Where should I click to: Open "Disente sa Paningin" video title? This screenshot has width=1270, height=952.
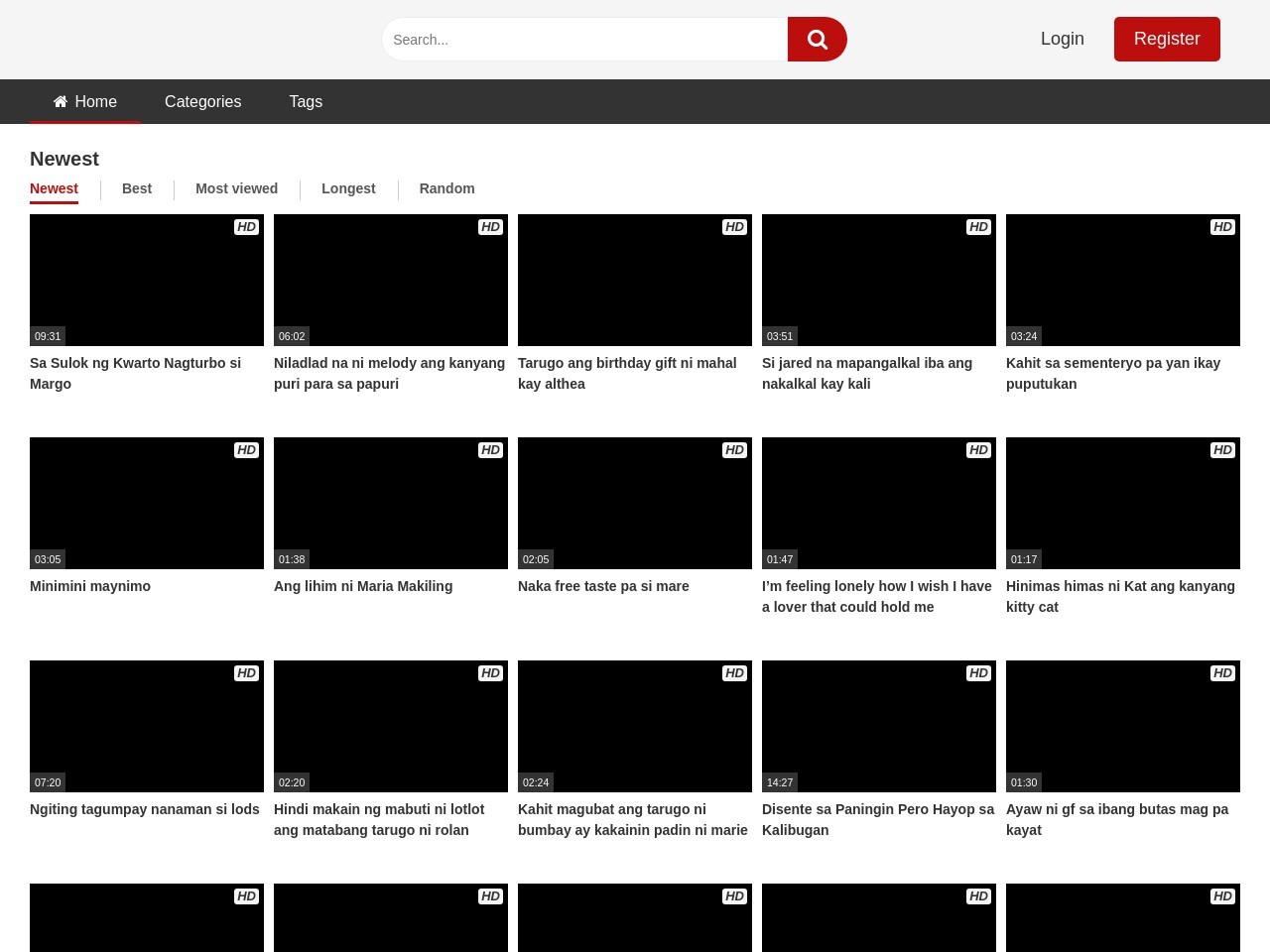point(878,819)
